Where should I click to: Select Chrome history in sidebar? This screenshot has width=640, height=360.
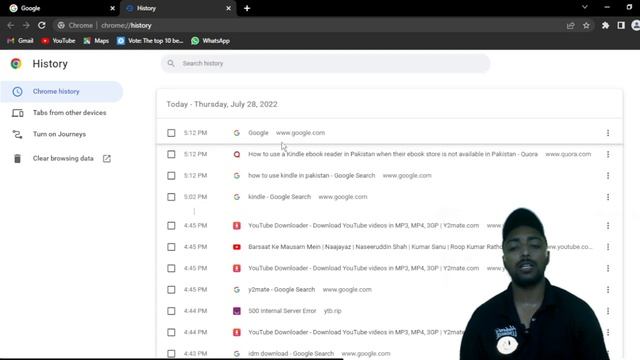(x=61, y=91)
